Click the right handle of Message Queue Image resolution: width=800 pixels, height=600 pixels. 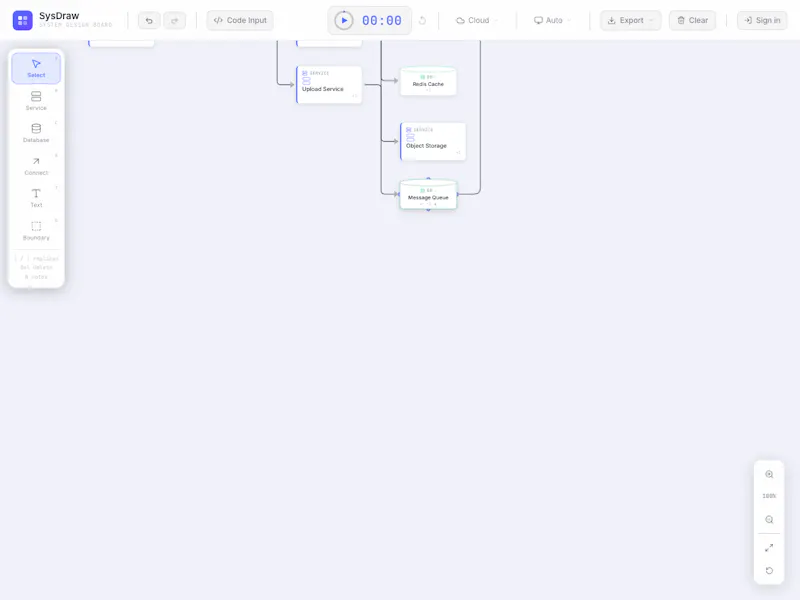pyautogui.click(x=457, y=194)
